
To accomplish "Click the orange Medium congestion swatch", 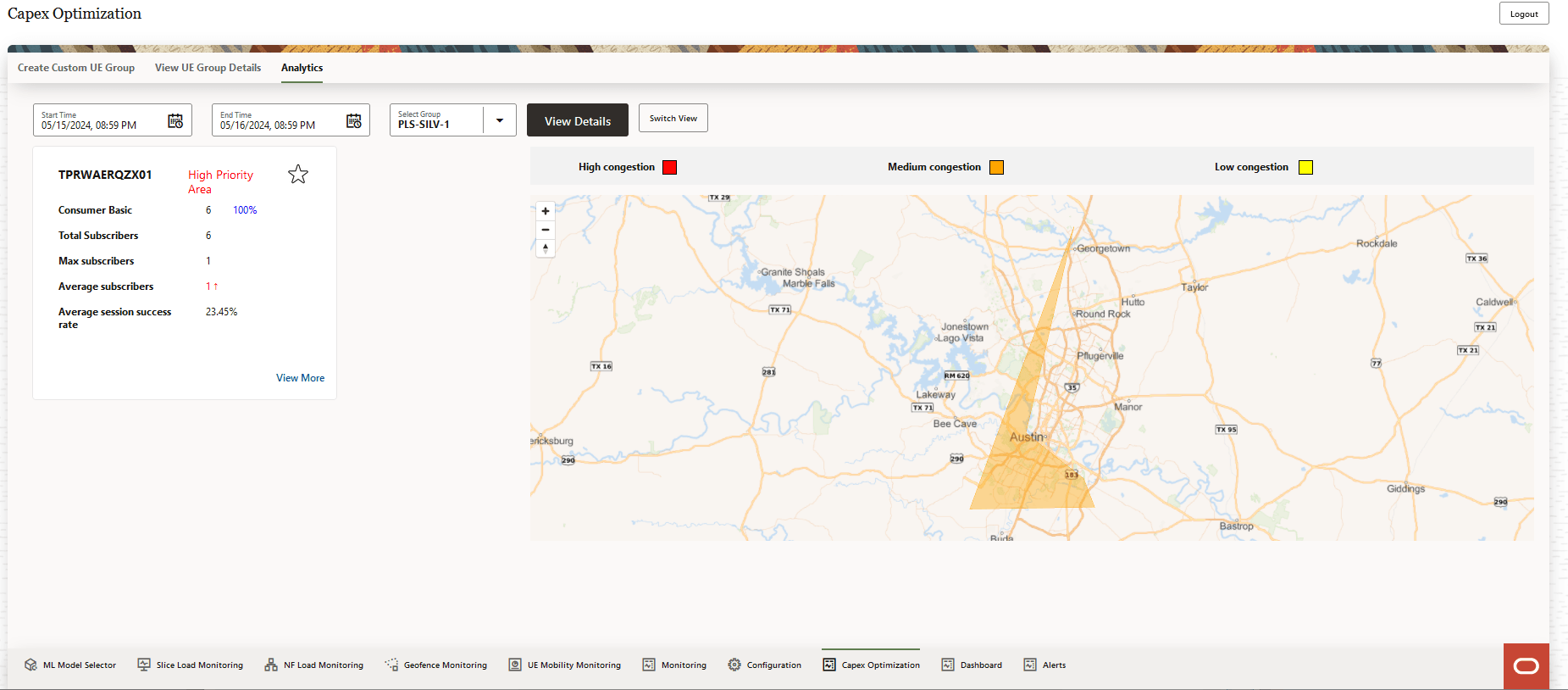I will pyautogui.click(x=996, y=167).
